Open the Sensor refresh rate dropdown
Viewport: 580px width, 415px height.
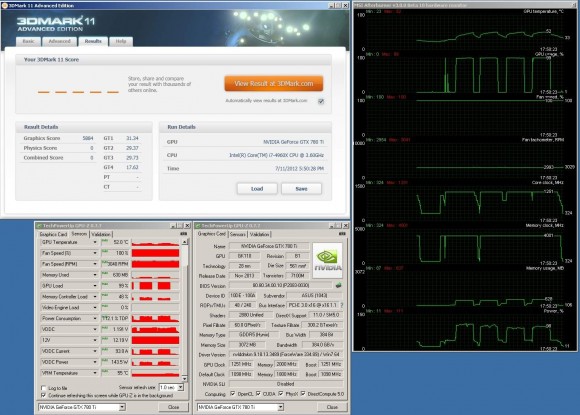click(x=180, y=387)
